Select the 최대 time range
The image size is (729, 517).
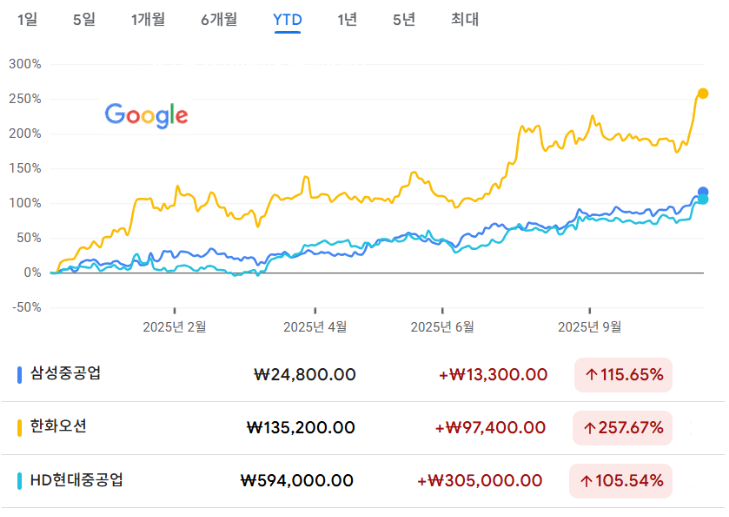coord(465,19)
